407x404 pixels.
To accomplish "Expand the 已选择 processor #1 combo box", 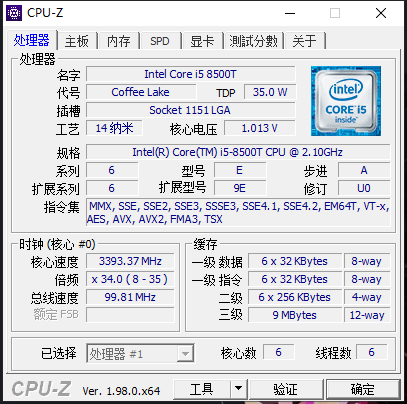I will [140, 353].
